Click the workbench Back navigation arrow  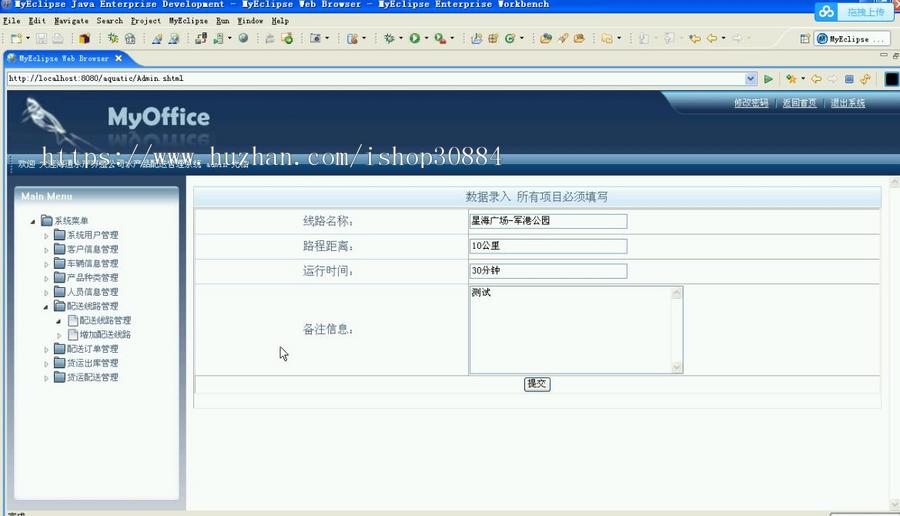(x=712, y=38)
